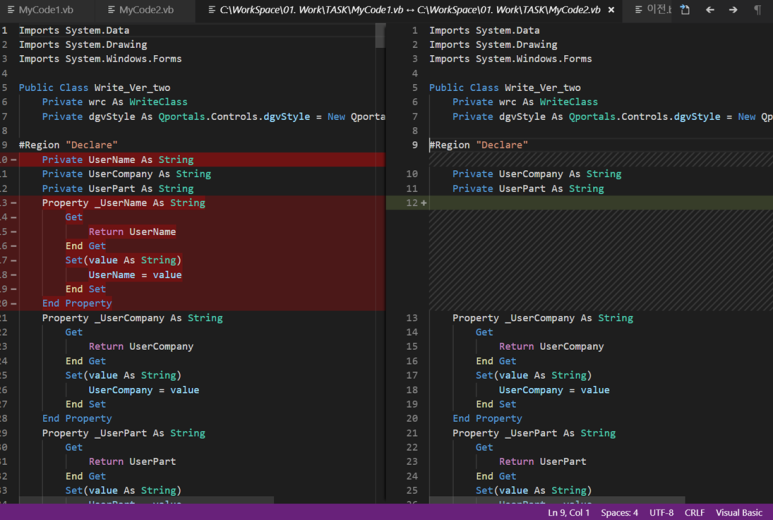
Task: Click 'Property _UserPart As String' in the left pane
Action: pyautogui.click(x=124, y=433)
